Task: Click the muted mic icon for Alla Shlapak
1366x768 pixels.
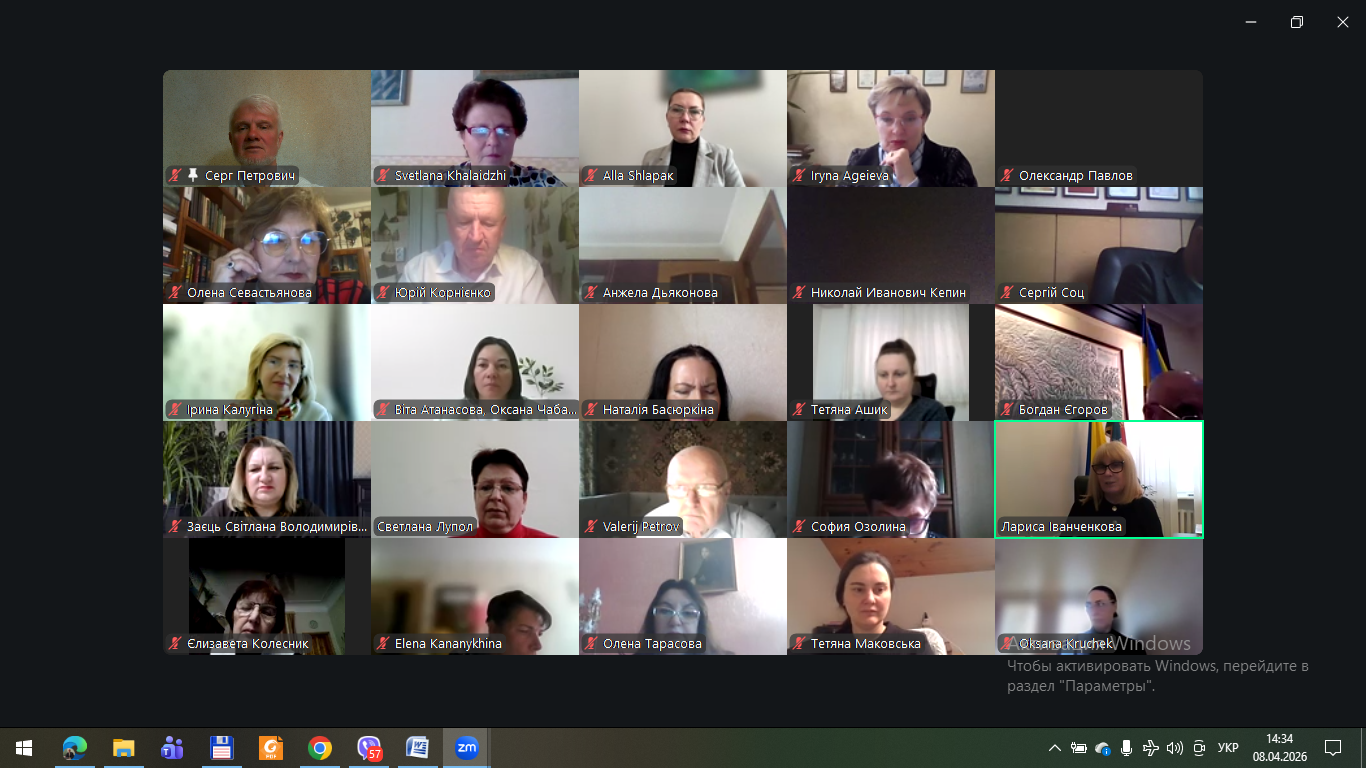Action: coord(591,176)
